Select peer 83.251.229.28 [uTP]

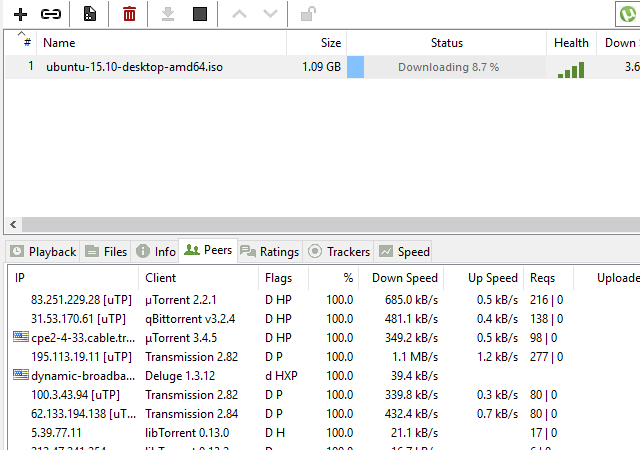pos(81,300)
